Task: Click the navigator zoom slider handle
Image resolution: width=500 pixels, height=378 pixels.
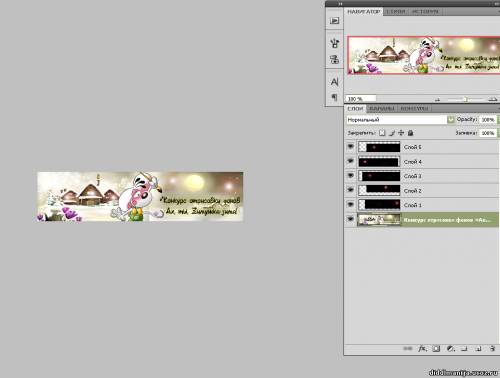Action: tap(466, 99)
